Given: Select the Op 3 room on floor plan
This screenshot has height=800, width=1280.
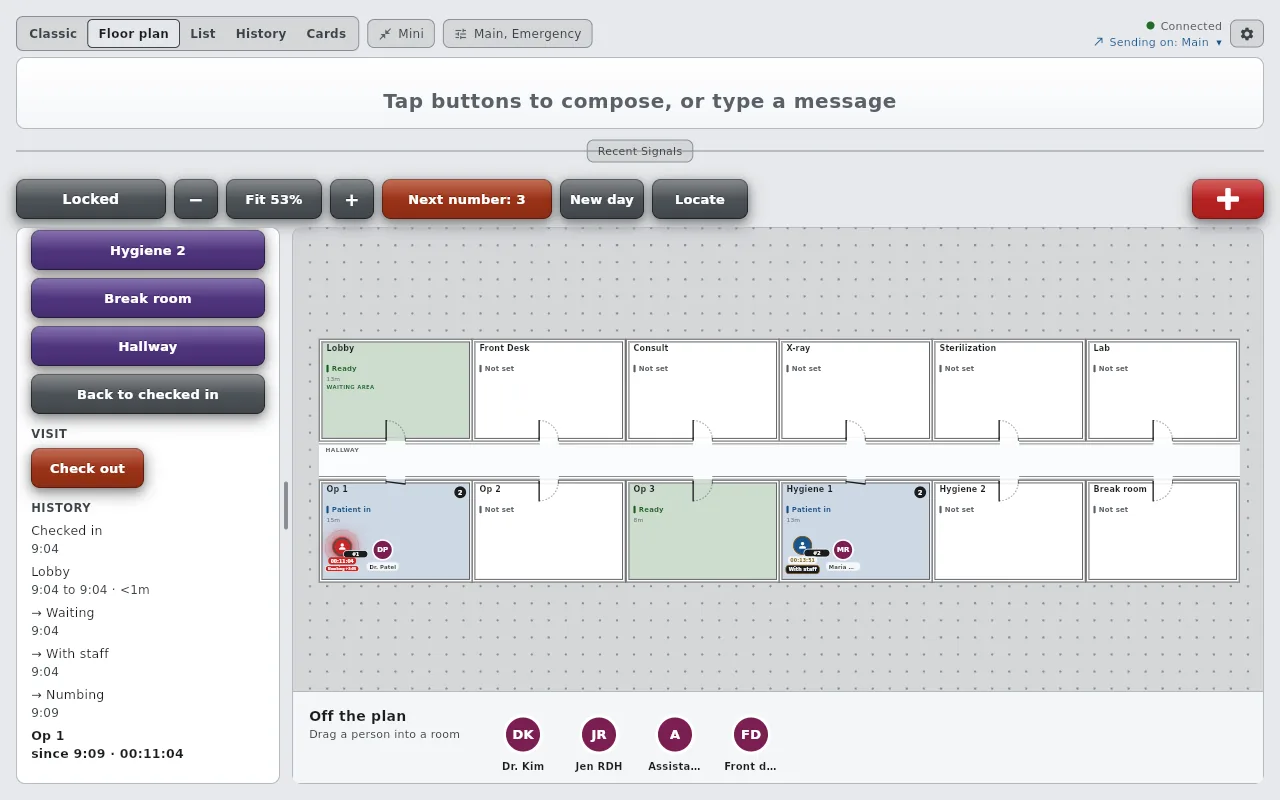Looking at the screenshot, I should 703,531.
